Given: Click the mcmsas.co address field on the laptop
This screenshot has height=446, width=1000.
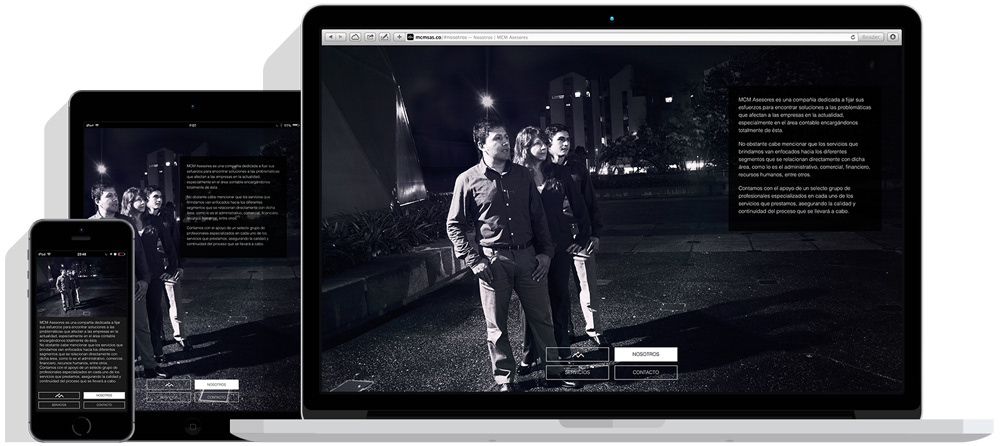Looking at the screenshot, I should pyautogui.click(x=631, y=37).
